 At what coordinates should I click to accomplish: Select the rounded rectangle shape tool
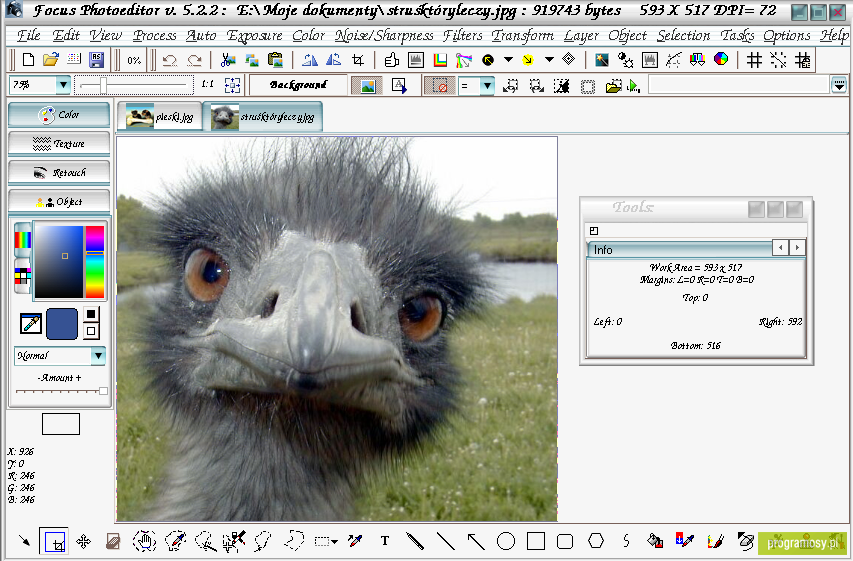(565, 541)
